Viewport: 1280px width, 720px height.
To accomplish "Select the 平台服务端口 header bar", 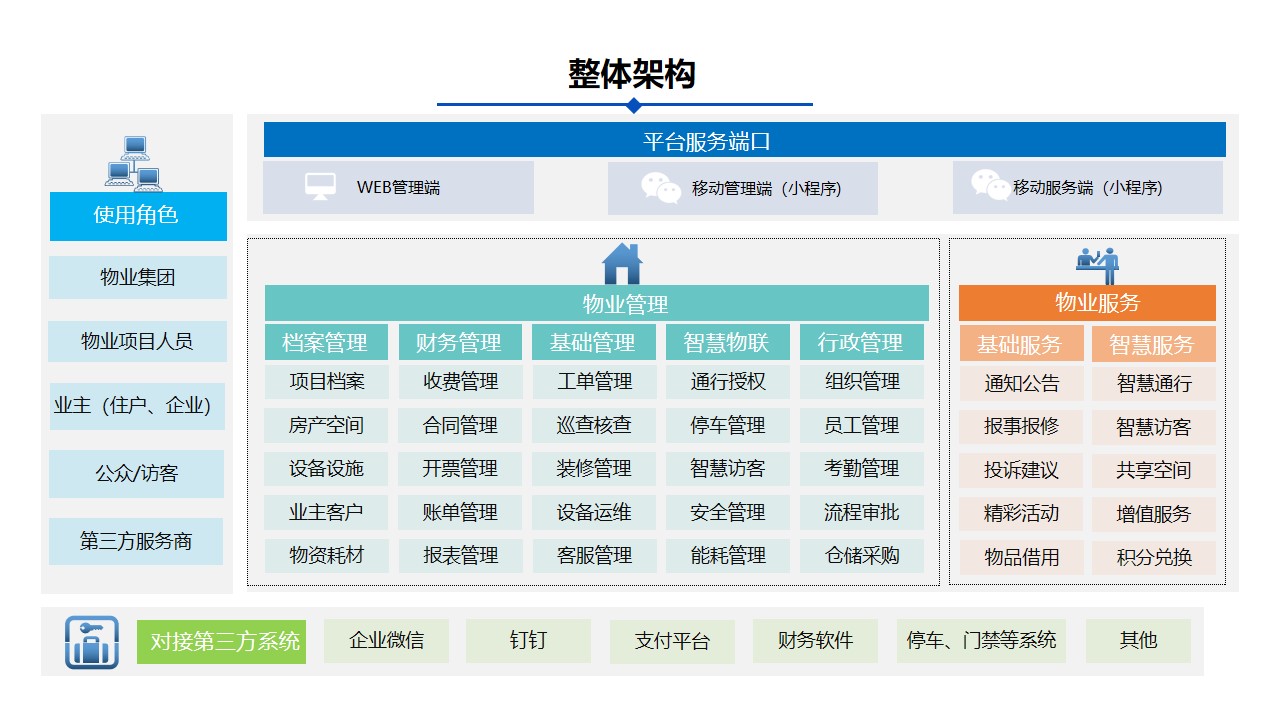I will pyautogui.click(x=745, y=140).
